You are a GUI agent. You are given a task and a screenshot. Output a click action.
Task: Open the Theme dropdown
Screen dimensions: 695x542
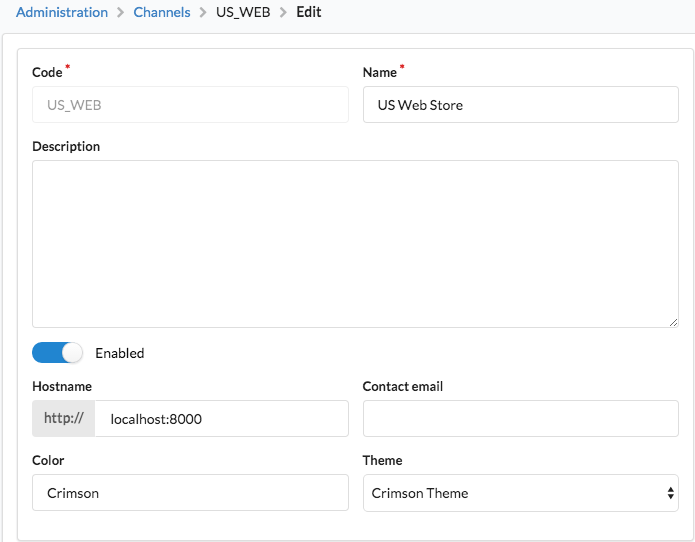pyautogui.click(x=520, y=493)
